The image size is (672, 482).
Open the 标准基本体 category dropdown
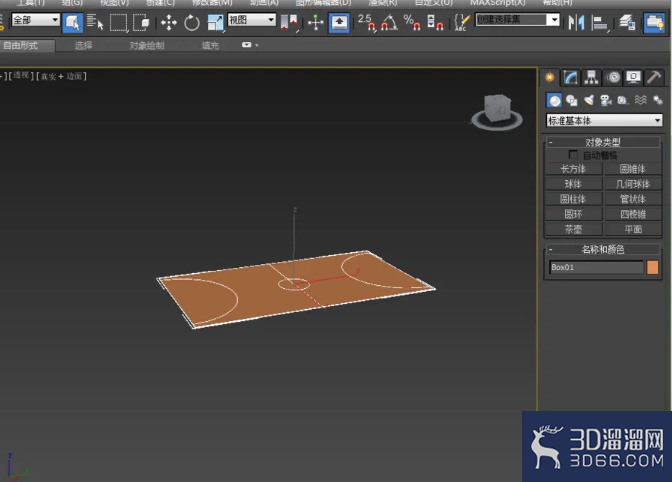click(604, 120)
